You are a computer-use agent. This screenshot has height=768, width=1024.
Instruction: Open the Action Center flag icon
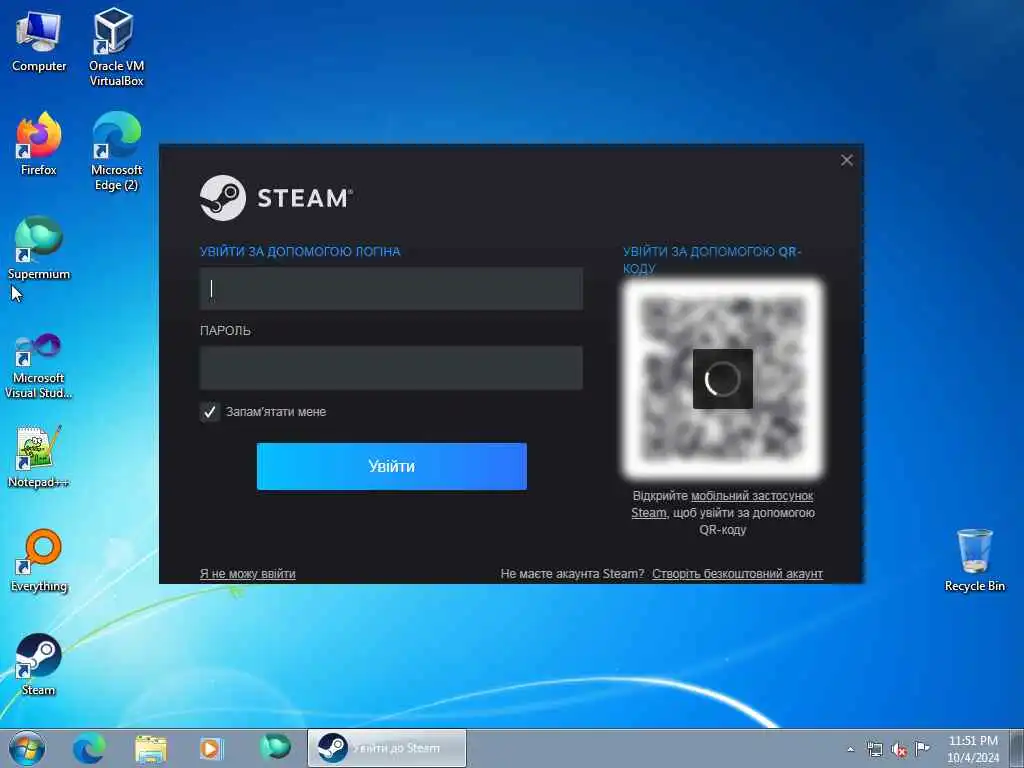(x=922, y=748)
